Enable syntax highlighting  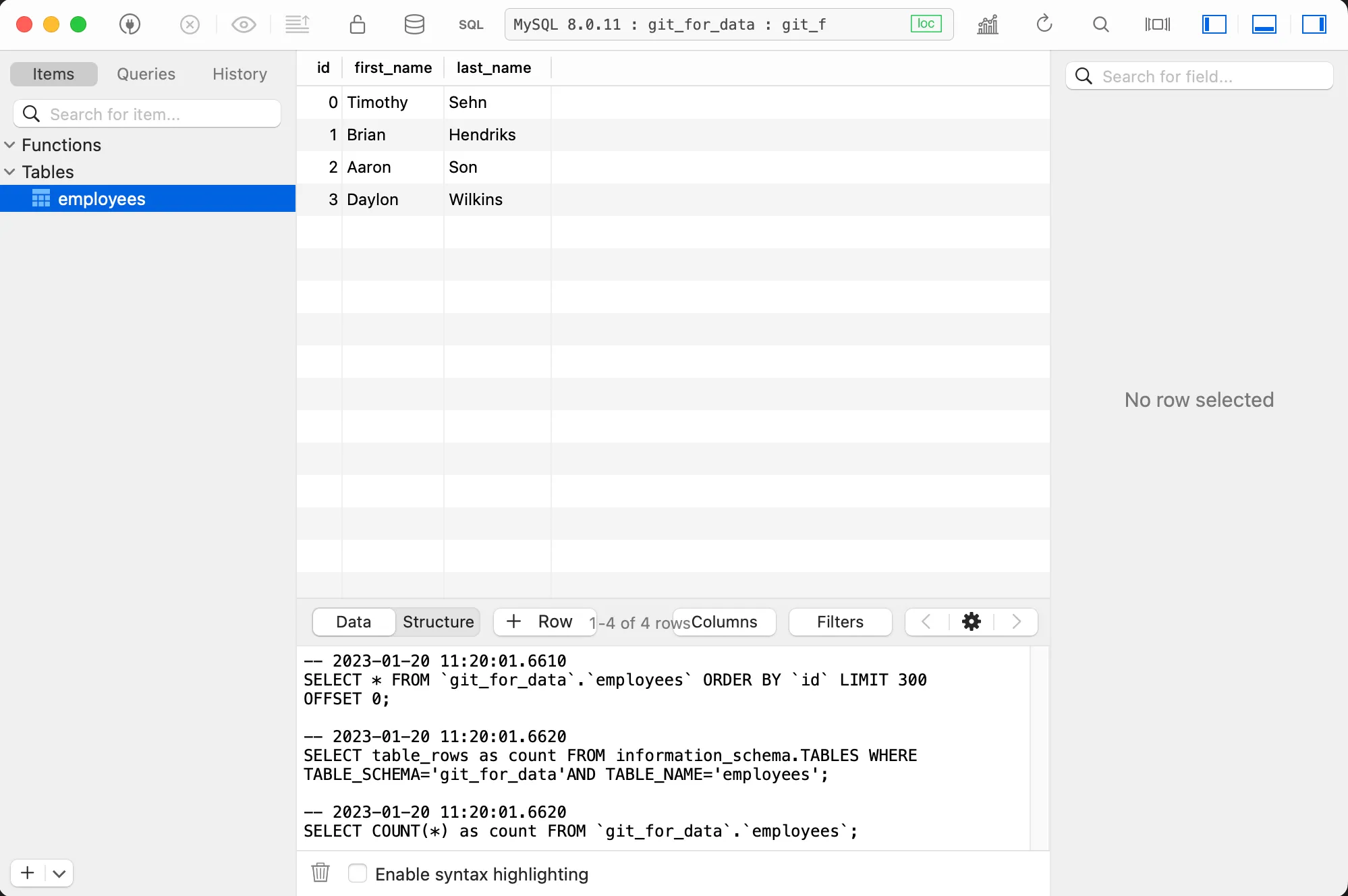tap(357, 872)
